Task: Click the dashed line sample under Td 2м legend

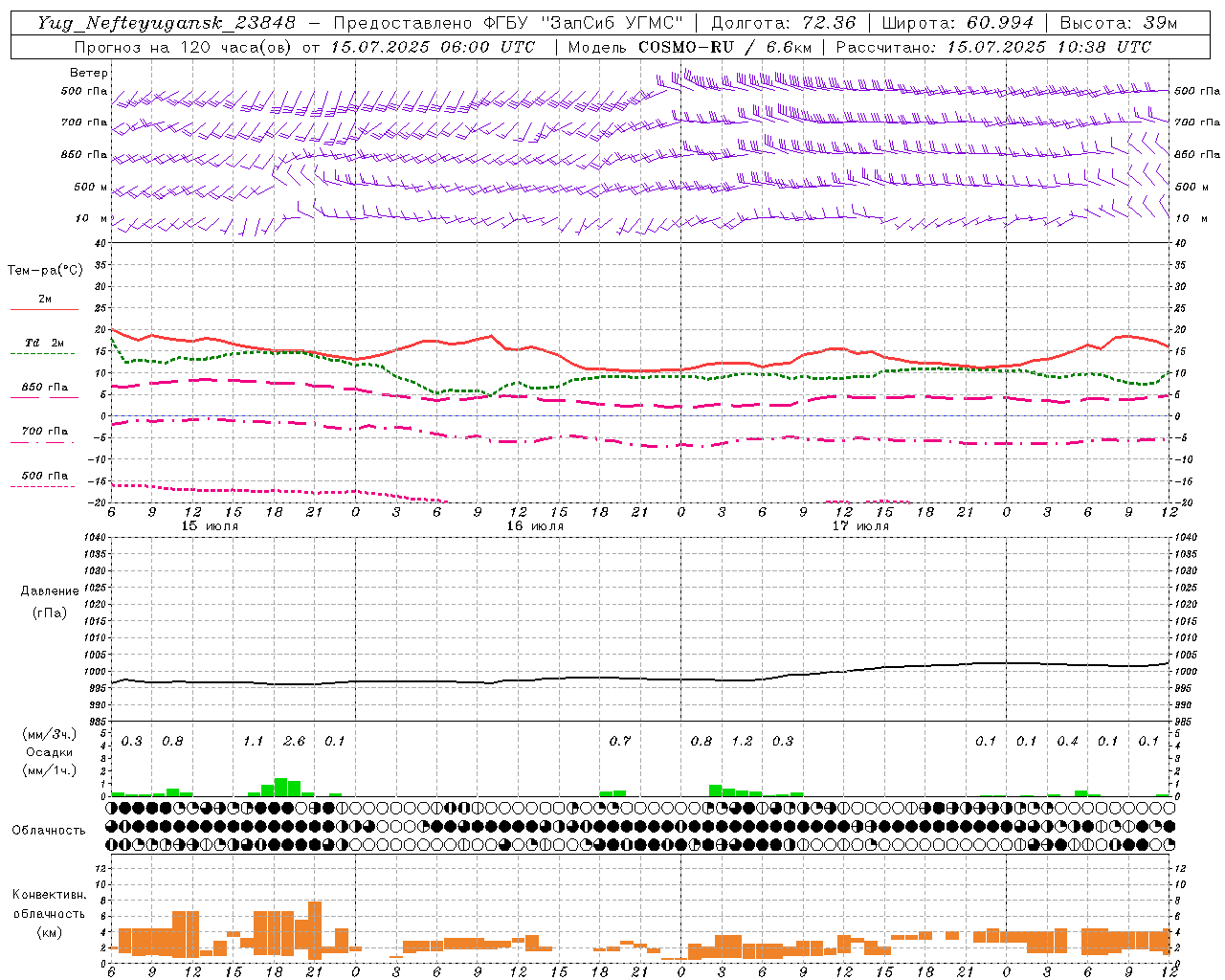Action: point(43,353)
